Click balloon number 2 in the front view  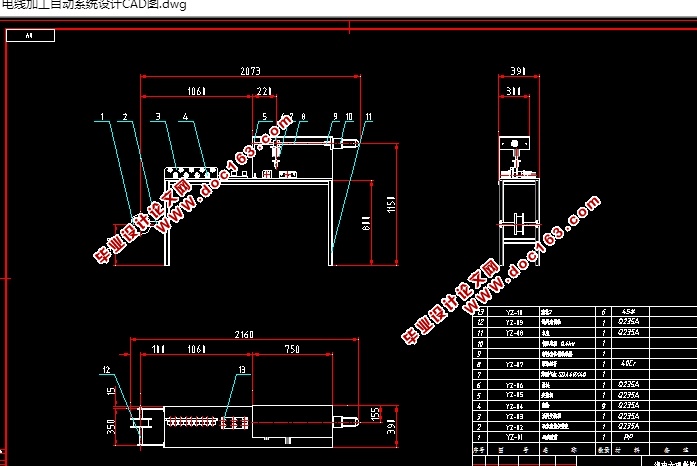pos(125,116)
